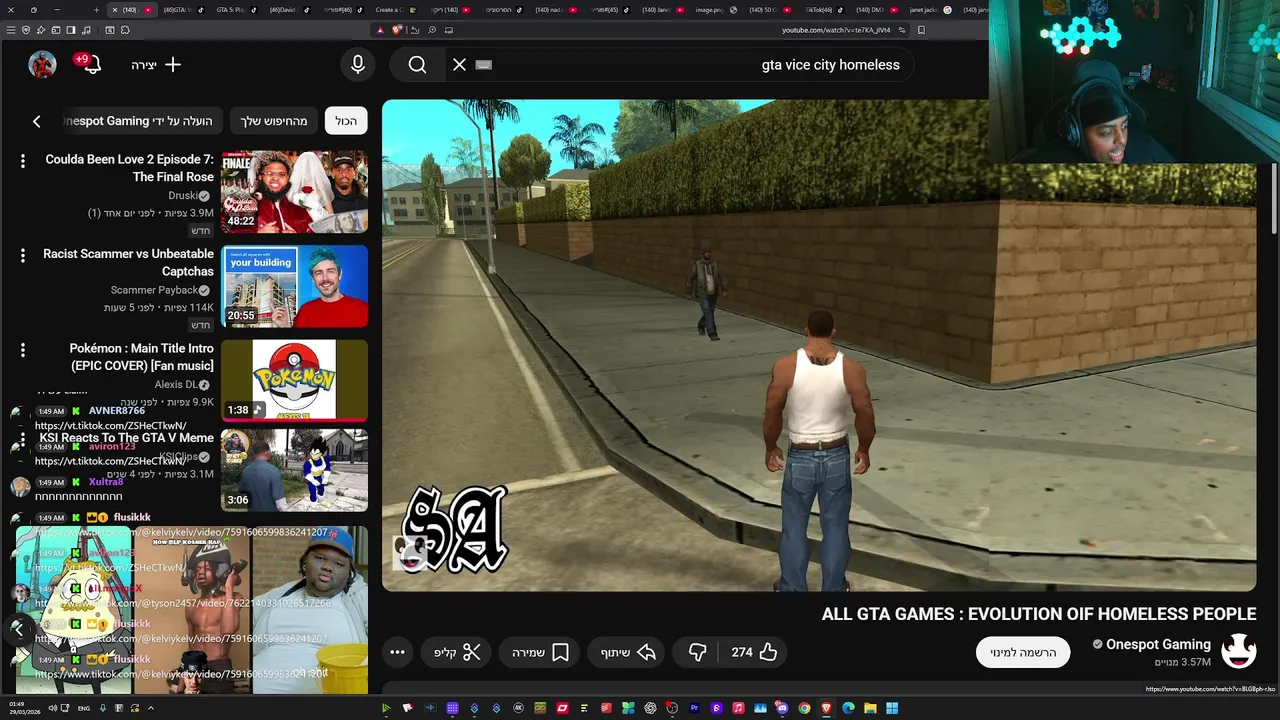Open options for Coulda Been Love video
1280x720 pixels.
[x=23, y=161]
